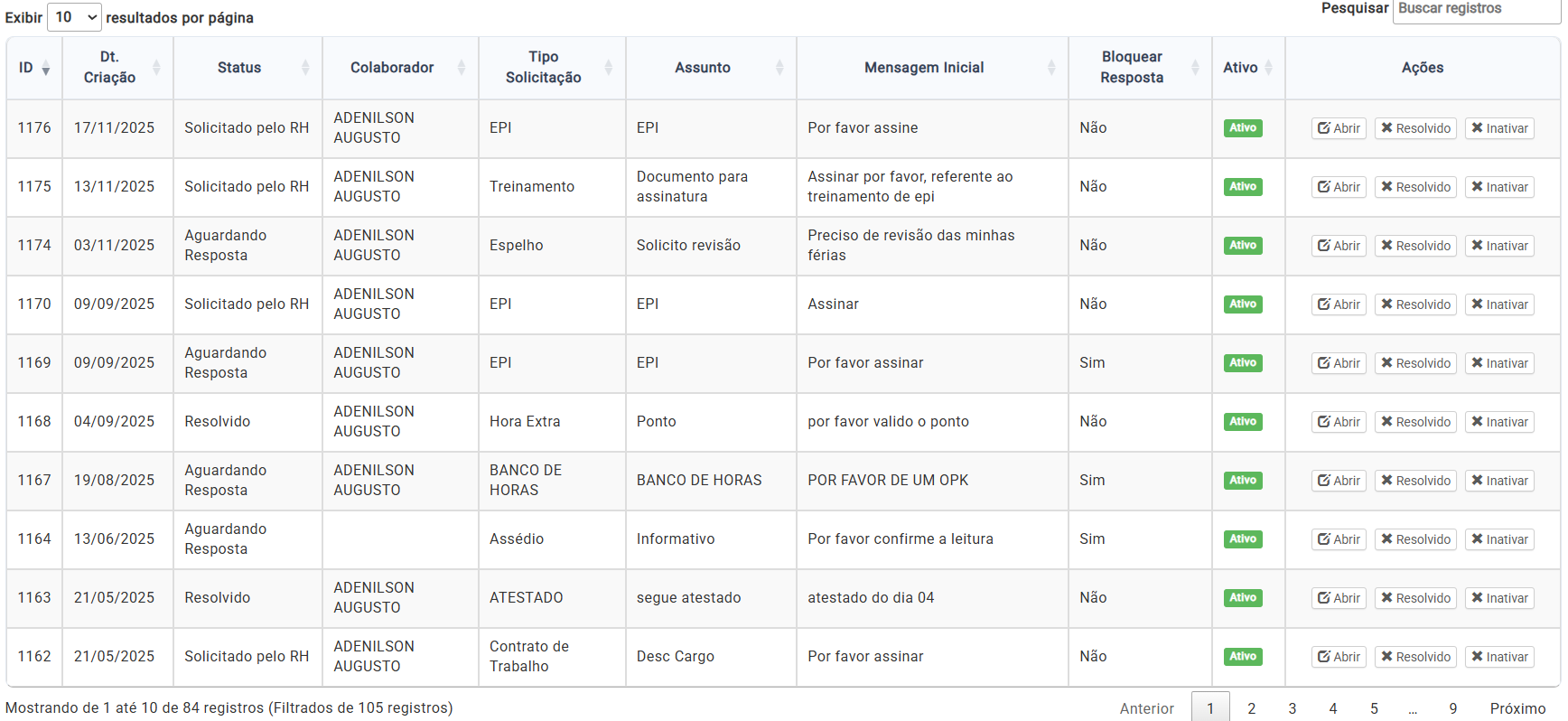Go to page 2 of results

tap(1251, 708)
